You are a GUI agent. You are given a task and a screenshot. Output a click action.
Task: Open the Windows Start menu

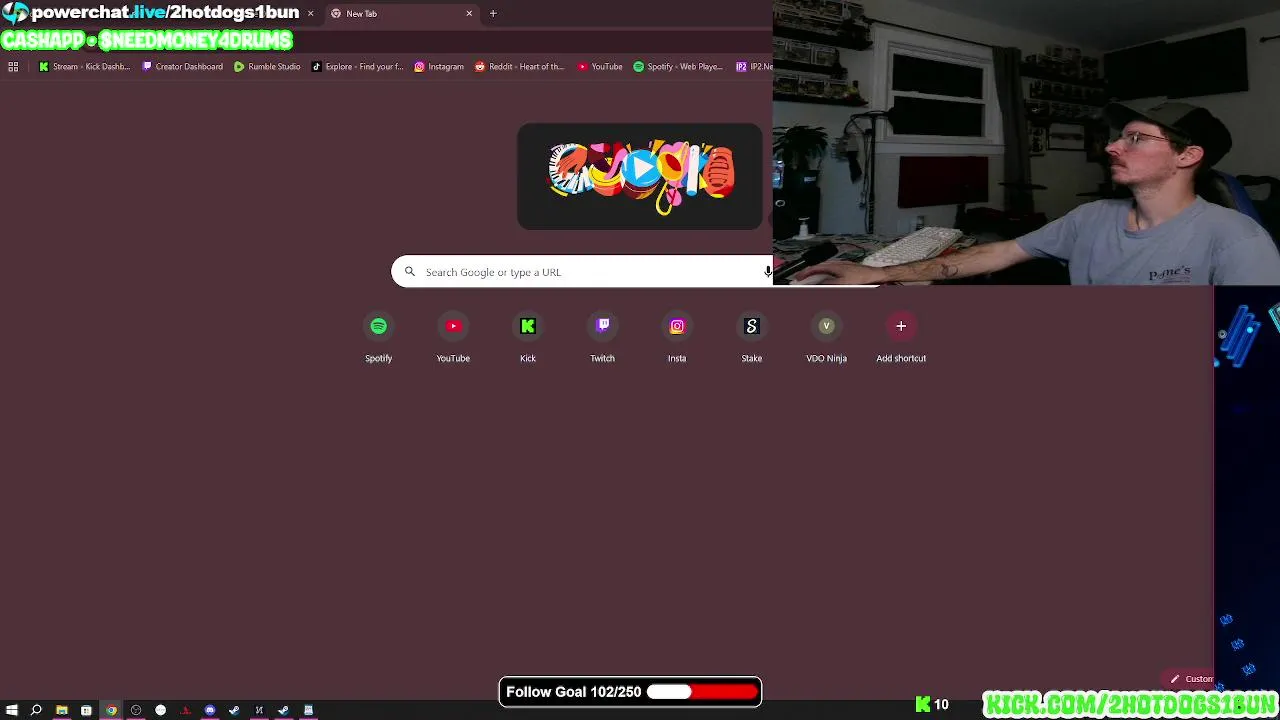(x=12, y=711)
